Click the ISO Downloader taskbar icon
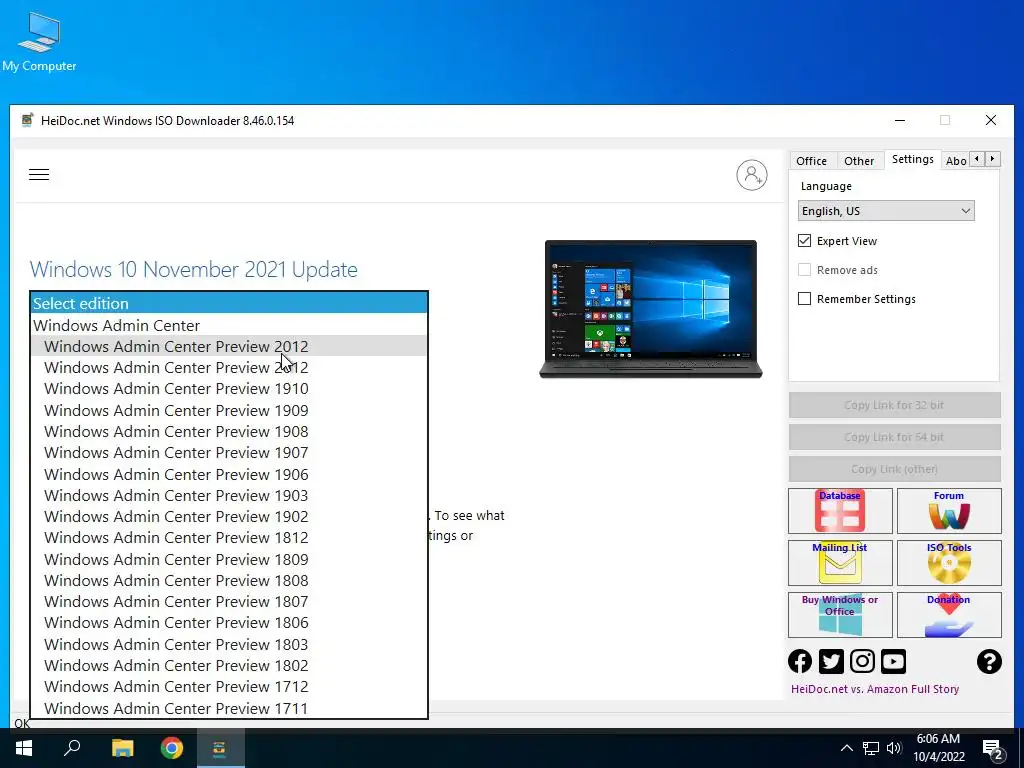 [219, 748]
